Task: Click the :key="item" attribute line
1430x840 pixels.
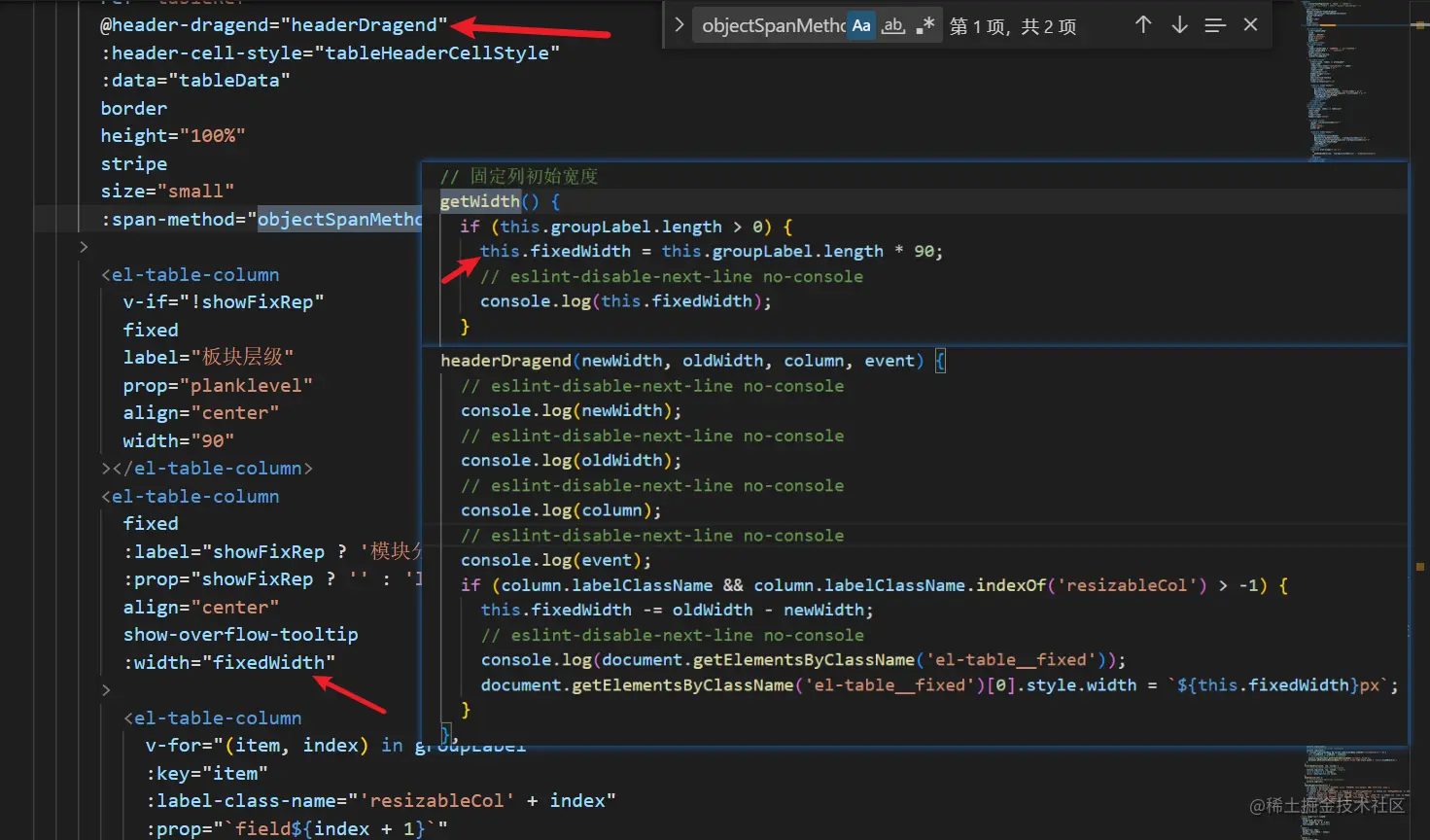Action: point(207,774)
